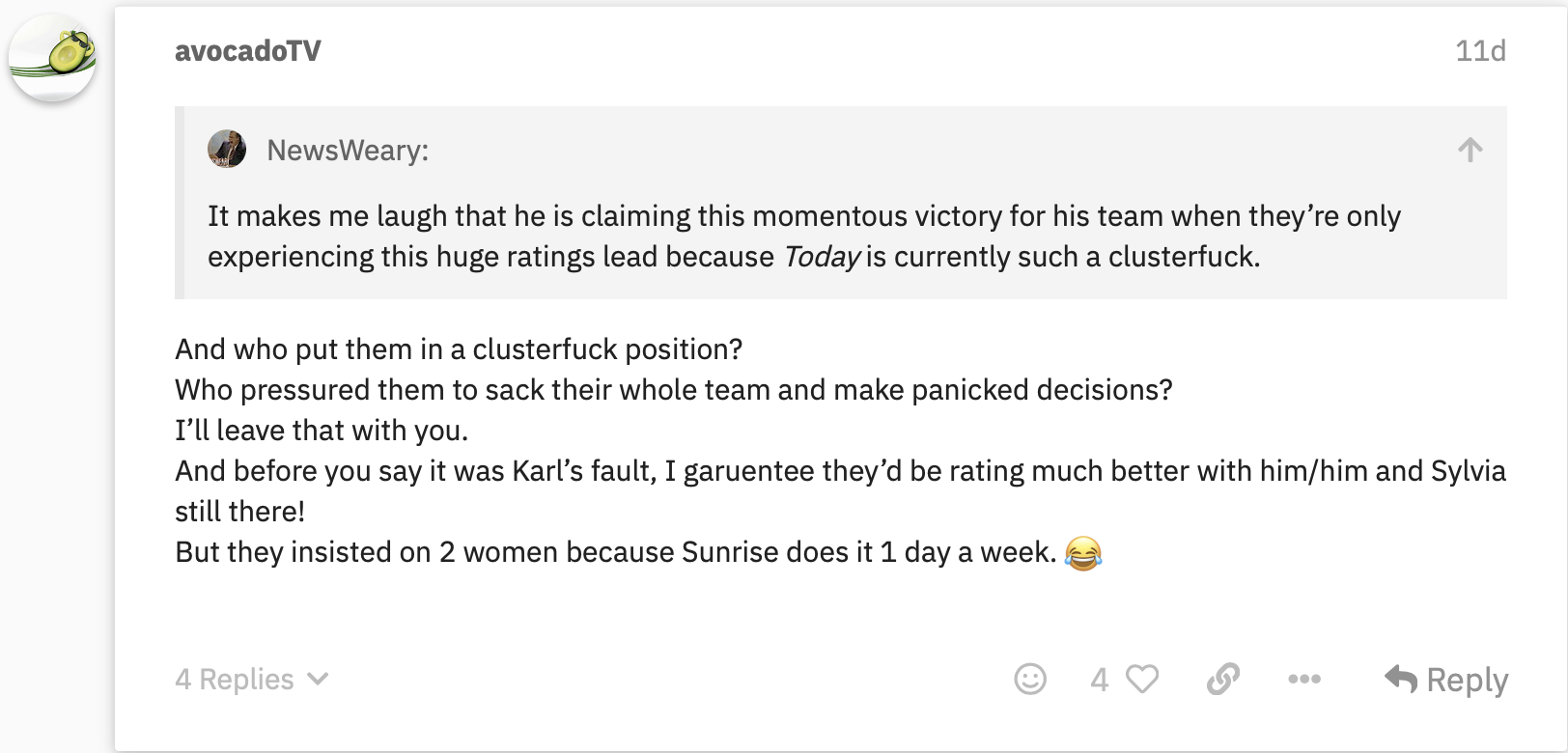Click the chevron beside 4 Replies
Viewport: 1568px width, 753px height.
[x=318, y=680]
